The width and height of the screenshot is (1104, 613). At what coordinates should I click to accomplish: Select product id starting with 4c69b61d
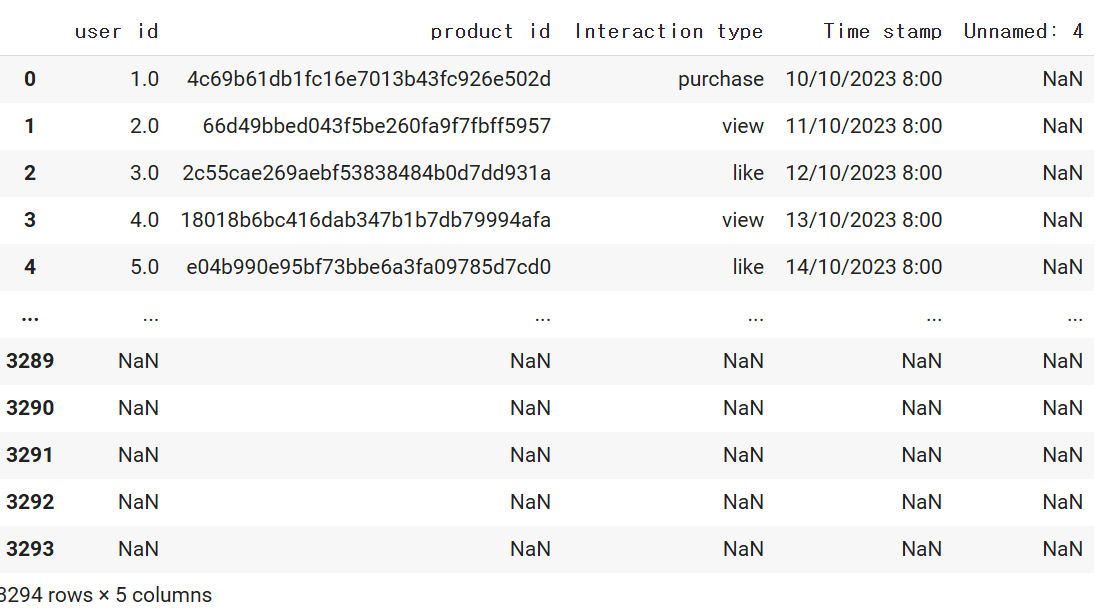tap(368, 79)
